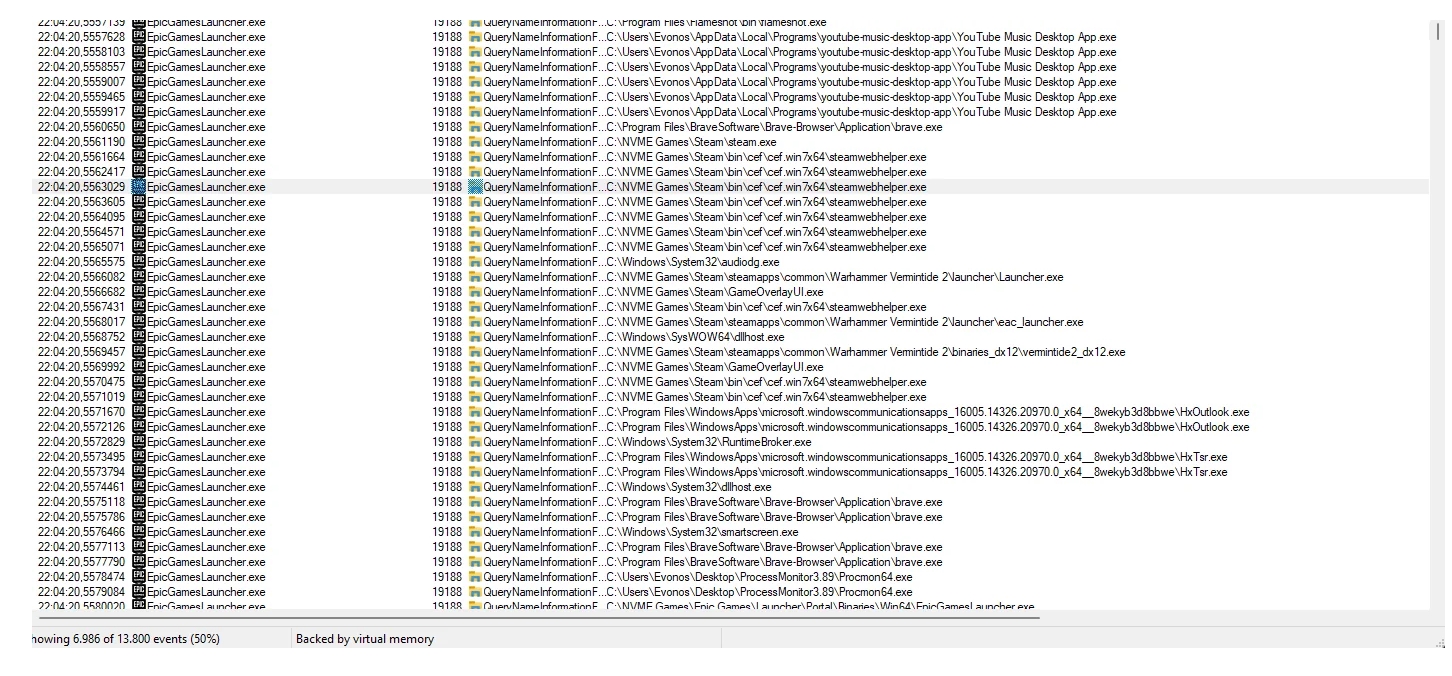Click the steamwebhelper.exe path in the 22:04:20,5564571 row
Screen dimensions: 1452x676
[766, 232]
